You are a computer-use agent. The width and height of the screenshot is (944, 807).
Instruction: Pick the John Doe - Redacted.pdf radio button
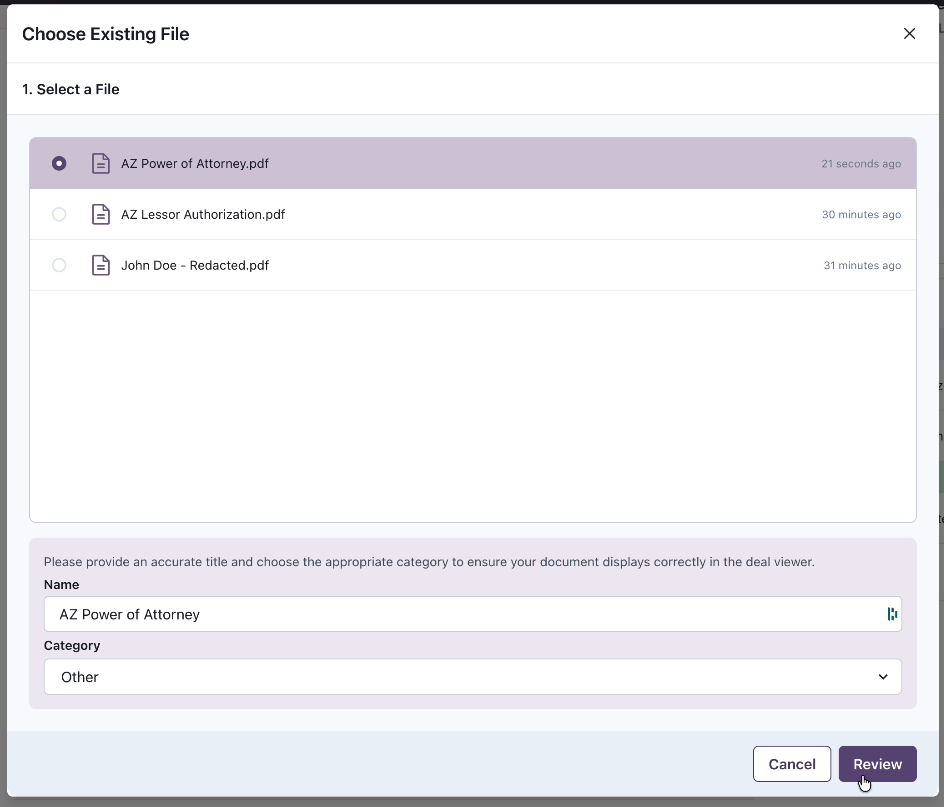pyautogui.click(x=59, y=265)
